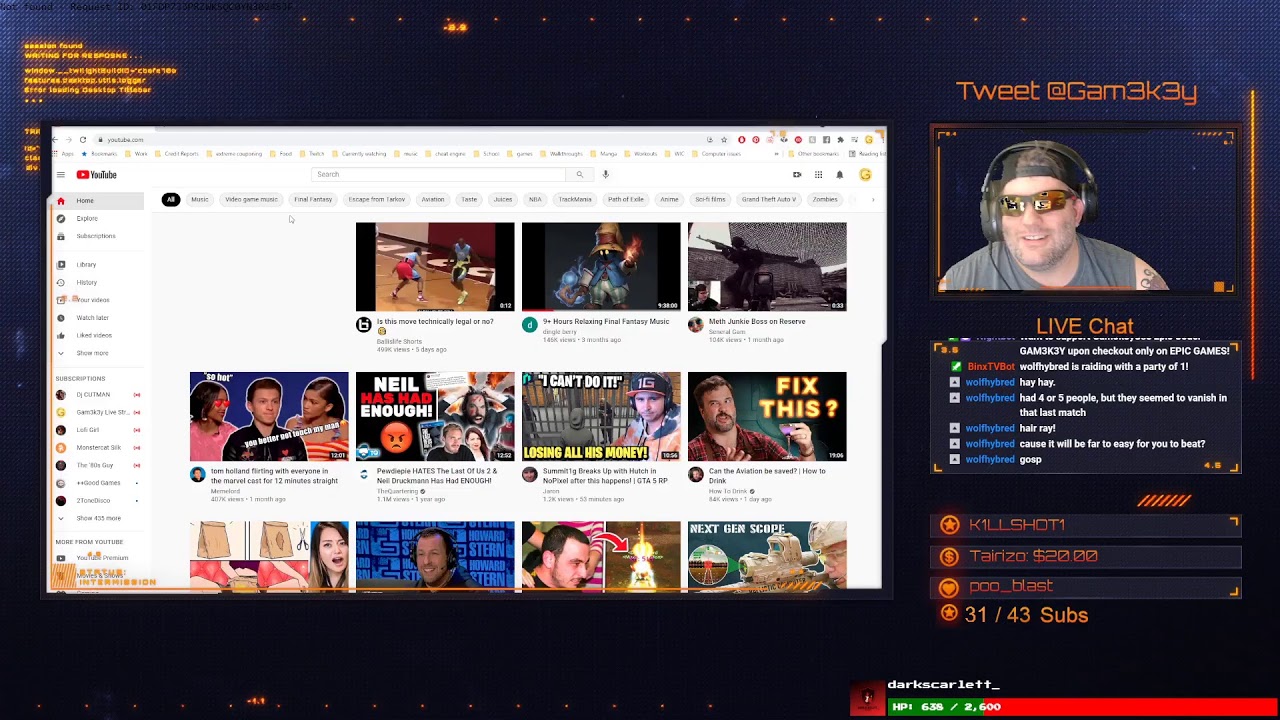Screen dimensions: 1280x720
Task: Select the Final Fantasy chip
Action: pos(313,200)
